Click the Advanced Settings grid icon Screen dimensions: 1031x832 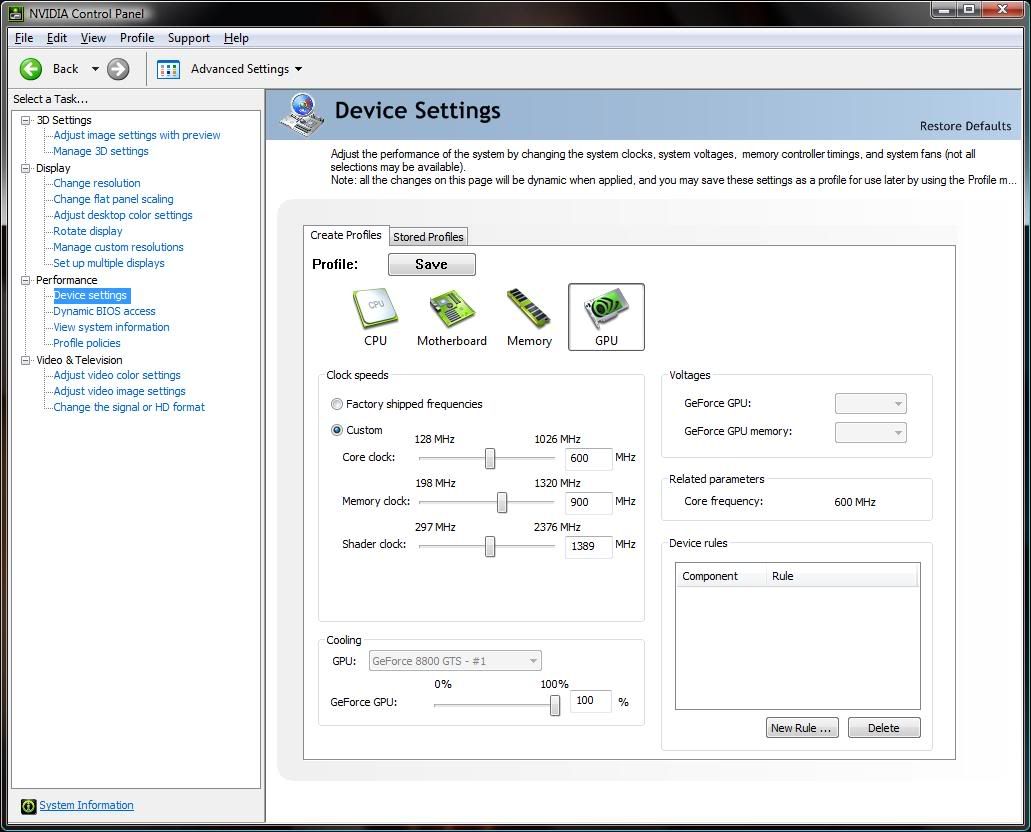(168, 69)
